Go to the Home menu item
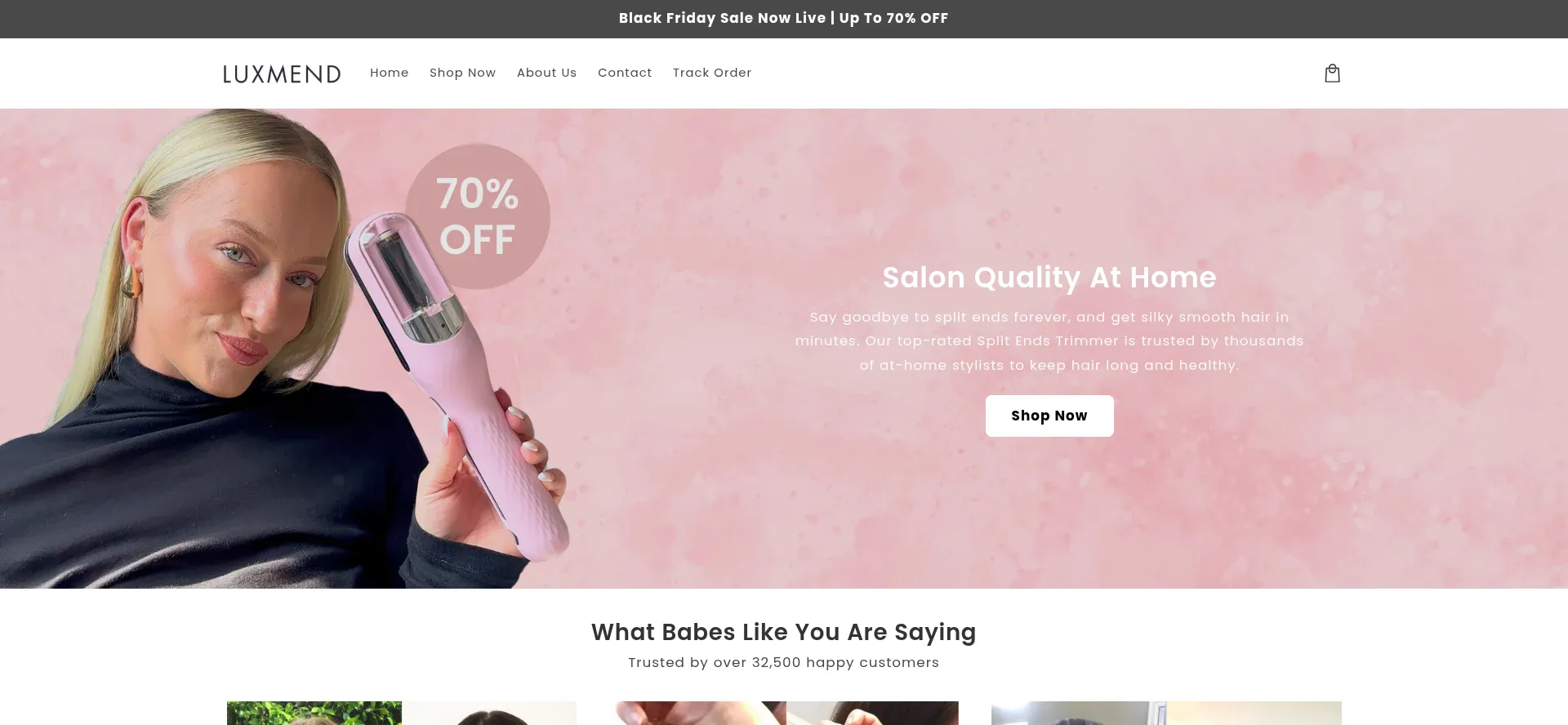Image resolution: width=1568 pixels, height=725 pixels. tap(389, 73)
